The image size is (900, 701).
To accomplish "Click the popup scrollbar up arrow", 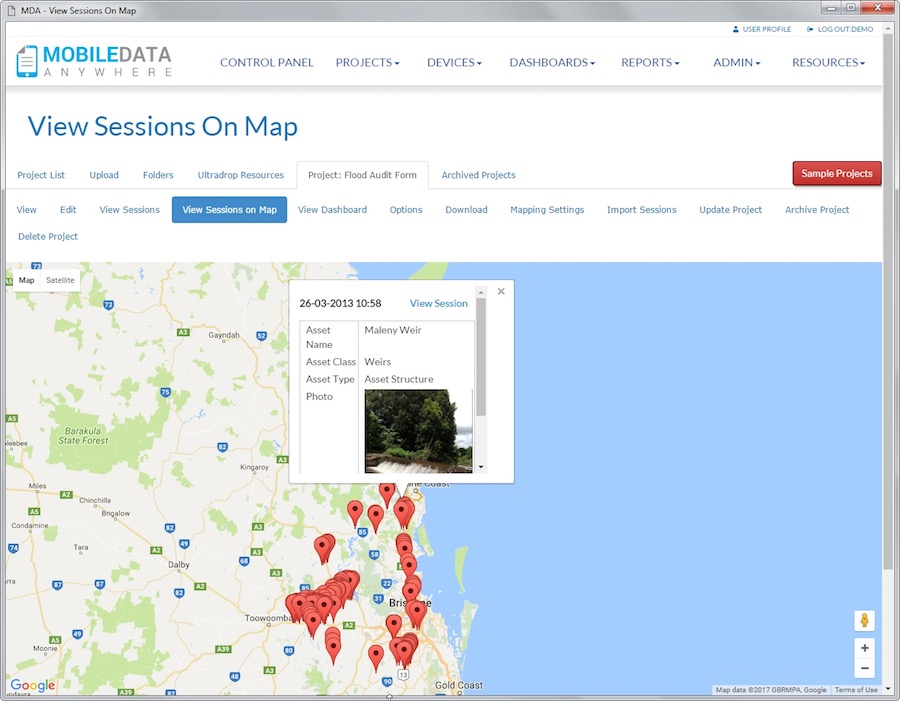I will click(x=481, y=292).
